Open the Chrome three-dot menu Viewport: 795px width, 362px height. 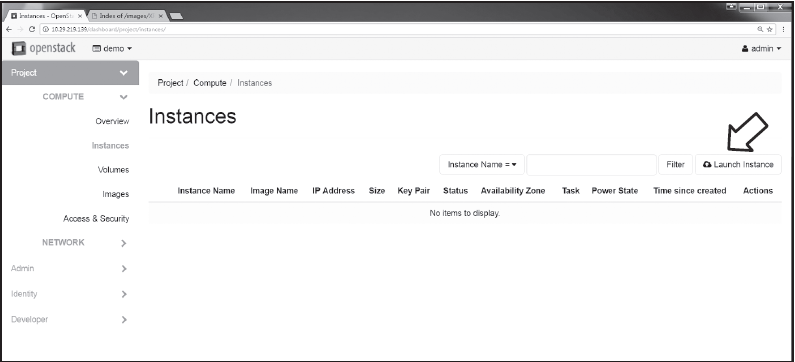coord(784,29)
